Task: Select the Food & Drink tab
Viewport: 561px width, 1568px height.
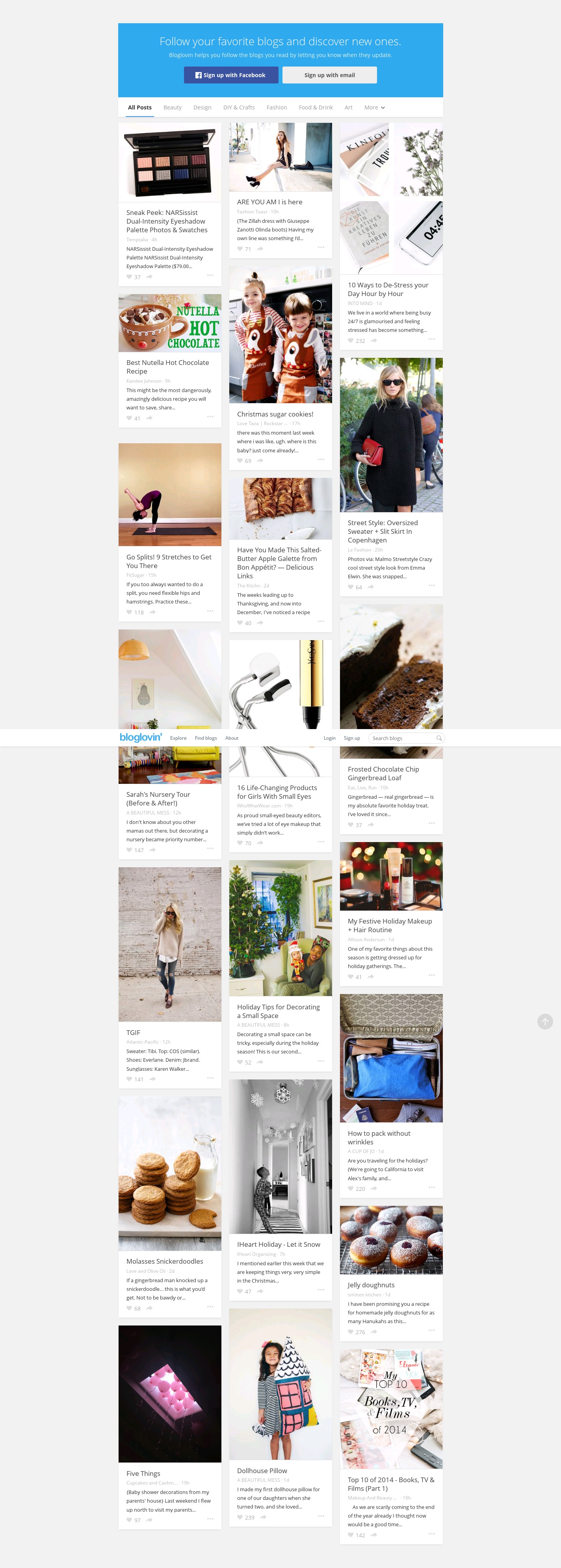Action: [x=316, y=108]
